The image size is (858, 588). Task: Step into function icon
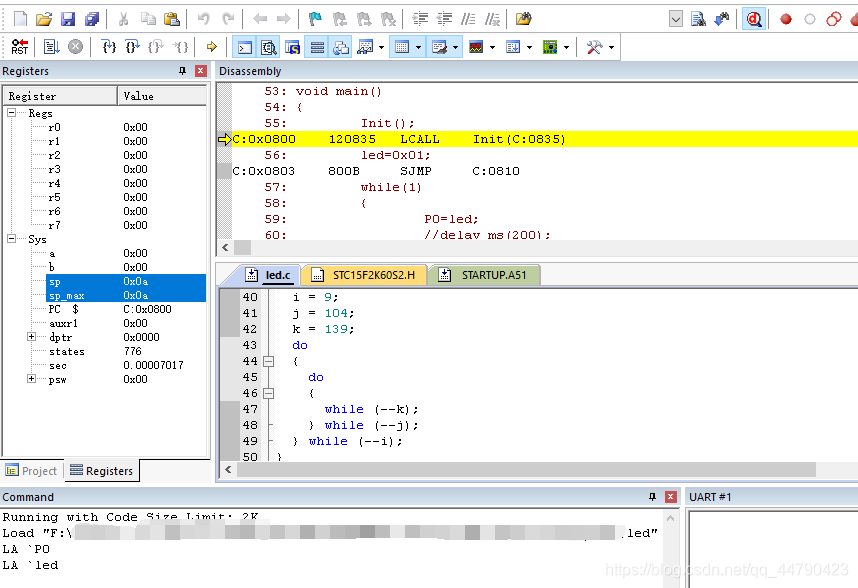(109, 47)
